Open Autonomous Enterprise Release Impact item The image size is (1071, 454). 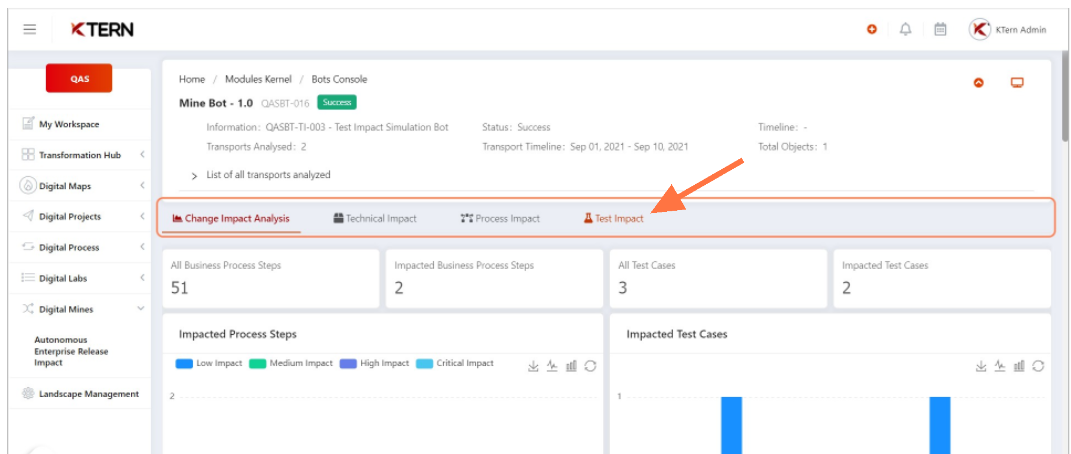[x=71, y=351]
